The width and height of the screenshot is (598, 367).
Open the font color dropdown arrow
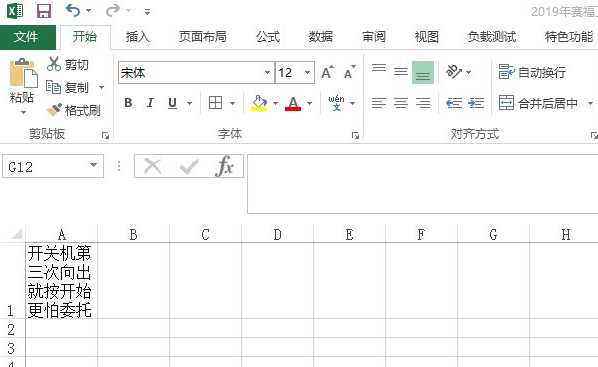[309, 103]
